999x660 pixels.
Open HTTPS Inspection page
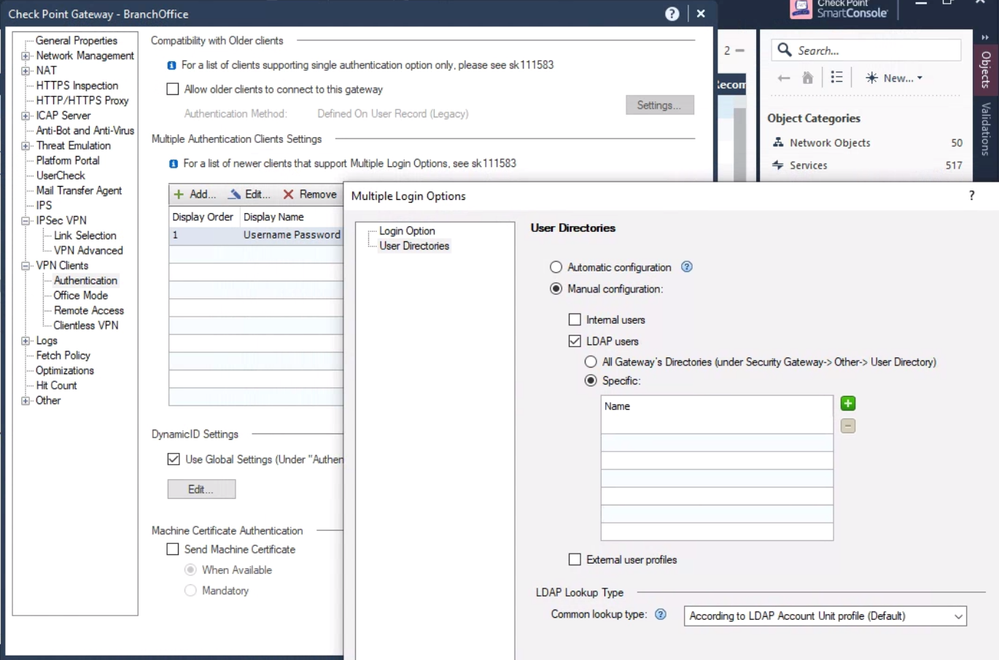pos(77,85)
